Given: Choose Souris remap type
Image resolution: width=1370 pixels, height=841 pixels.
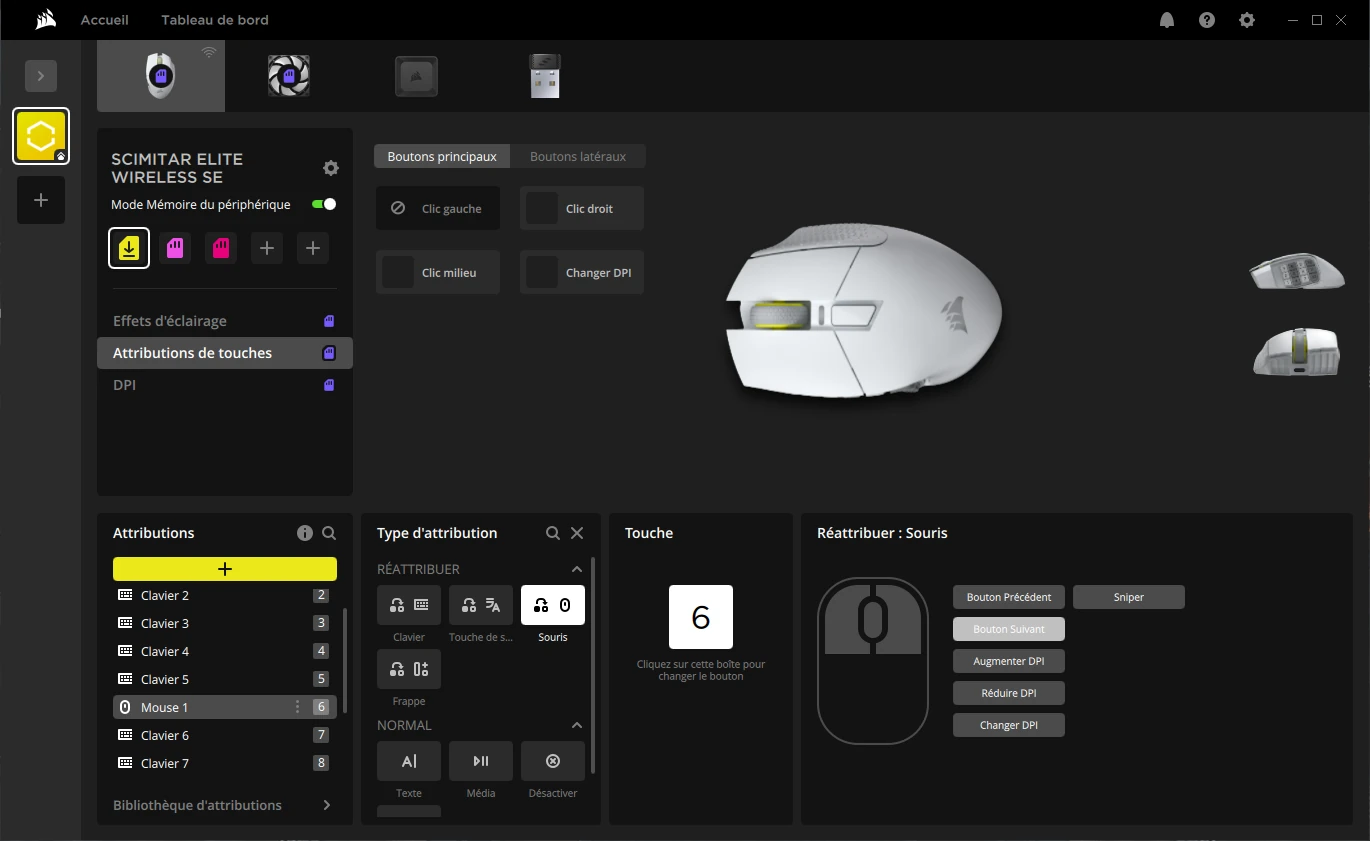Looking at the screenshot, I should 553,605.
